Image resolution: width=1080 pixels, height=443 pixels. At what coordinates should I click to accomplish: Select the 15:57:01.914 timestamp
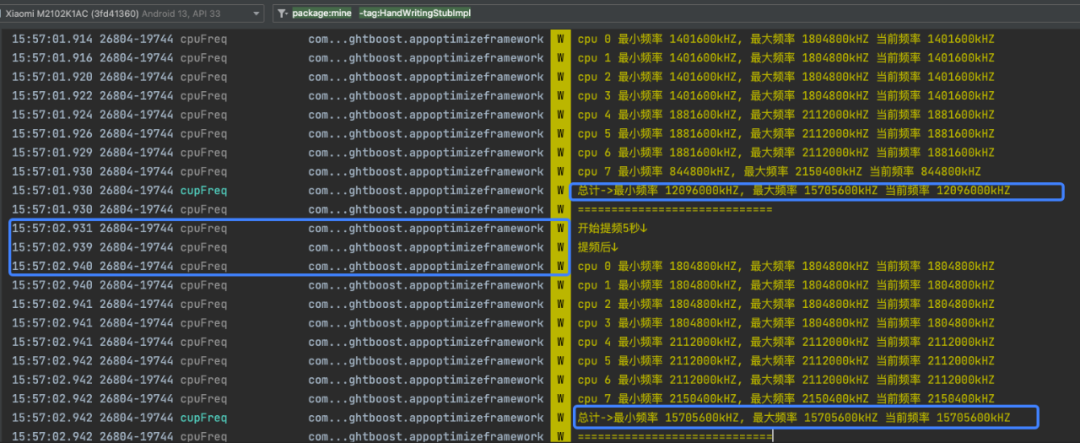pos(53,39)
